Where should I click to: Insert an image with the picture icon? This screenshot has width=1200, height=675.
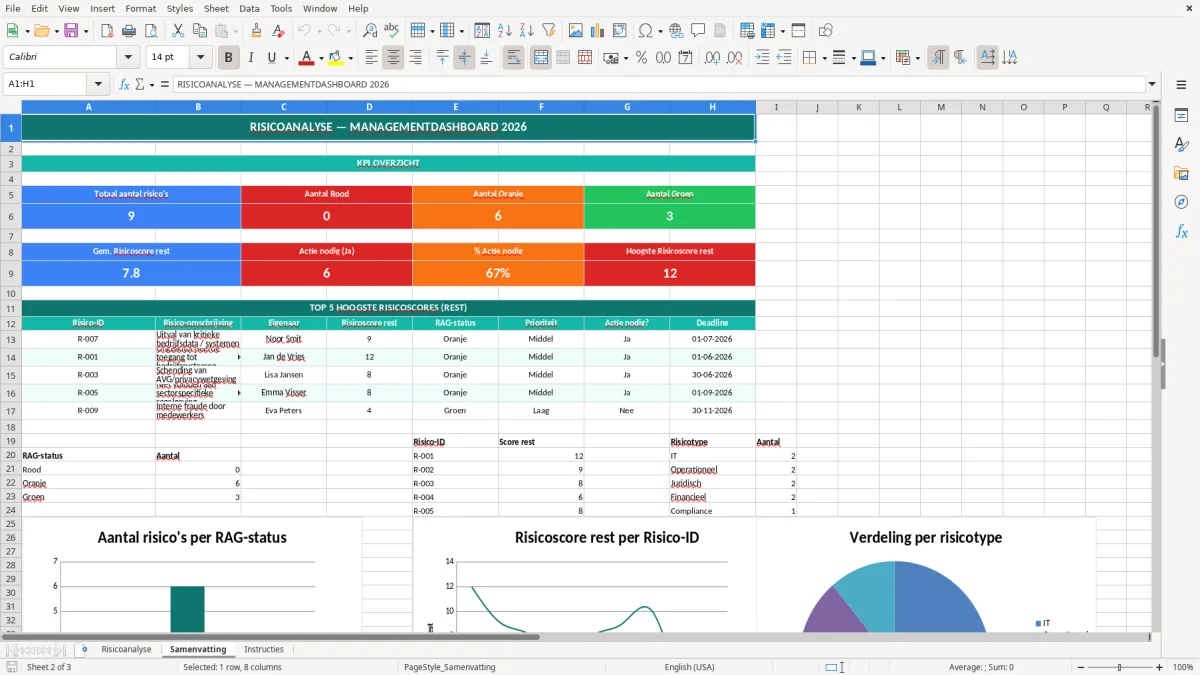pos(576,31)
